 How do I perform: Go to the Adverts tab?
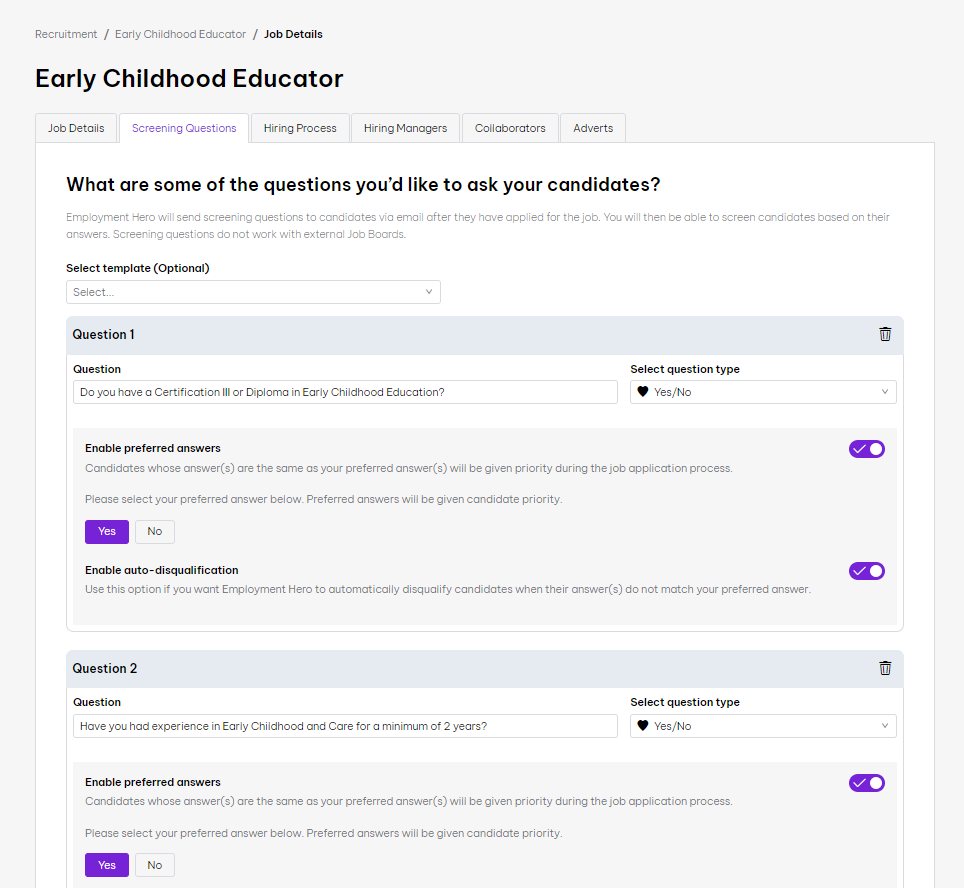click(x=593, y=128)
